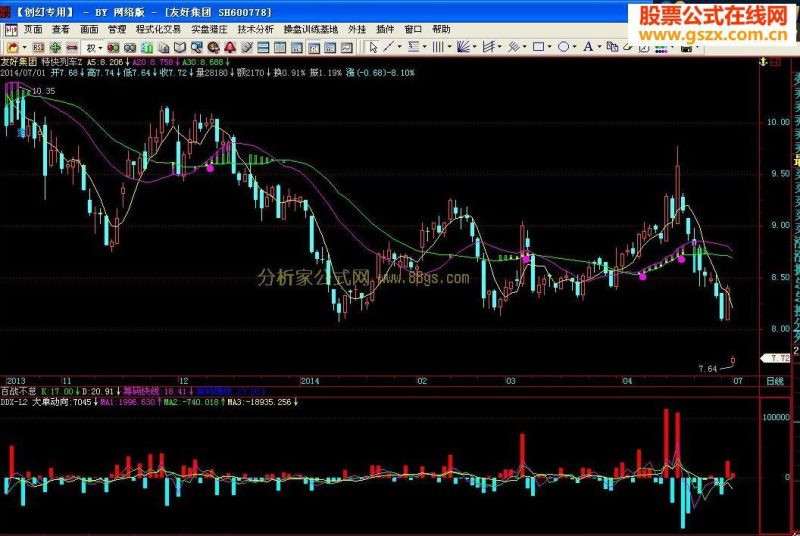Select the two-row split window layout icon
This screenshot has height=536, width=800.
click(263, 48)
